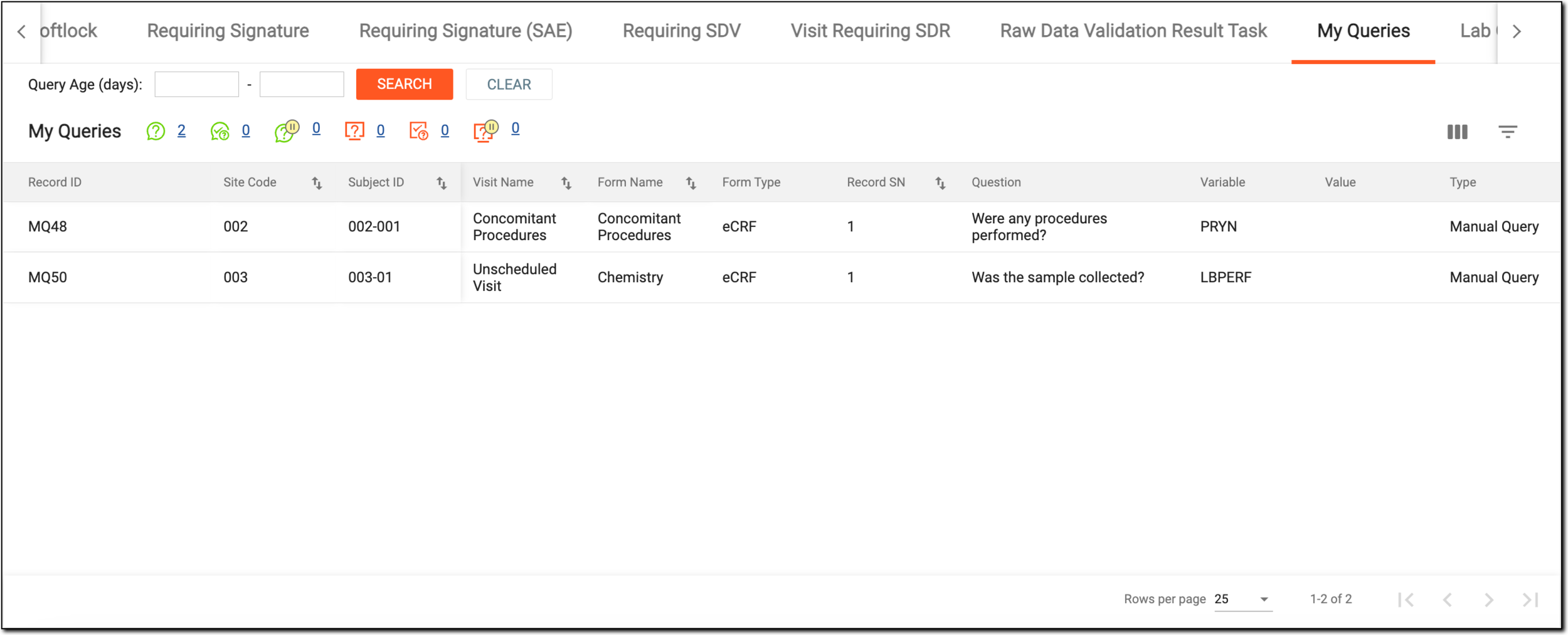Image resolution: width=1568 pixels, height=635 pixels.
Task: Switch to the Requiring SDV tab
Action: pyautogui.click(x=682, y=31)
